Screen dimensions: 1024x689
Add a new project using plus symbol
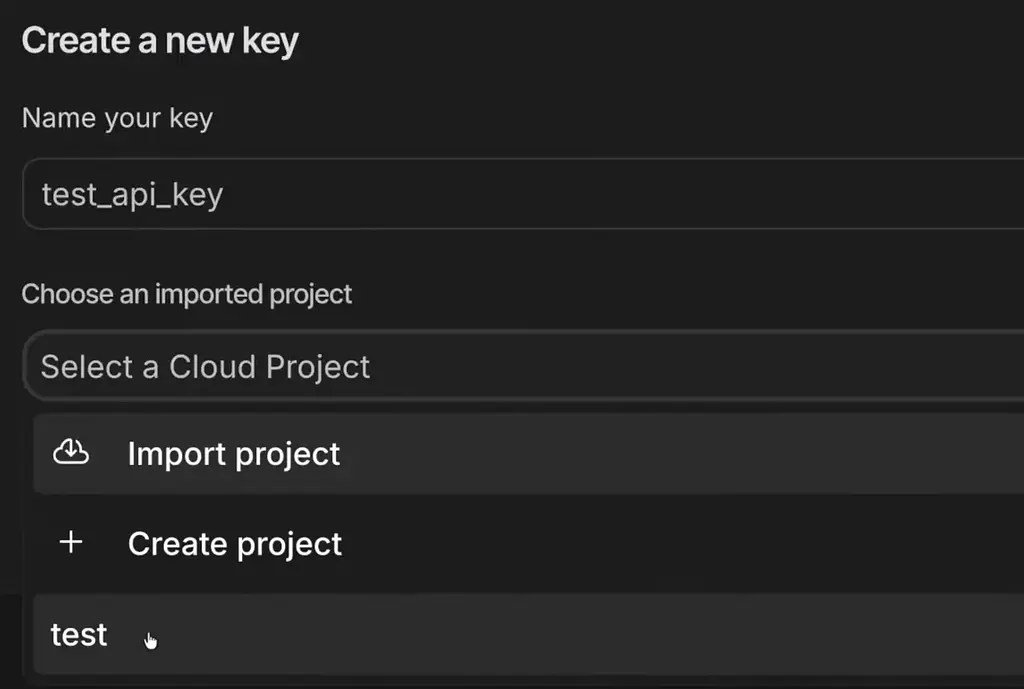click(71, 543)
